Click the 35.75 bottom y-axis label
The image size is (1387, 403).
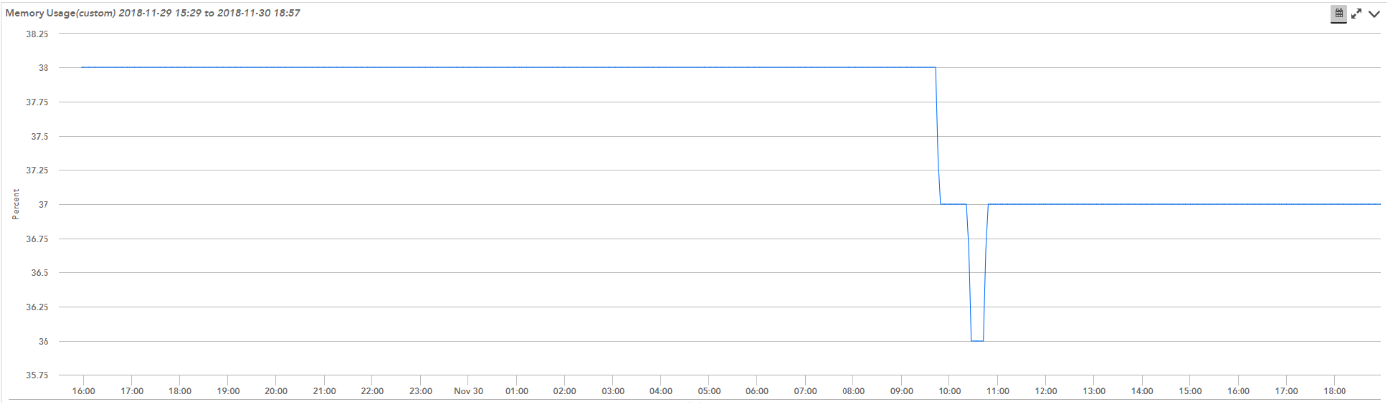[x=37, y=375]
